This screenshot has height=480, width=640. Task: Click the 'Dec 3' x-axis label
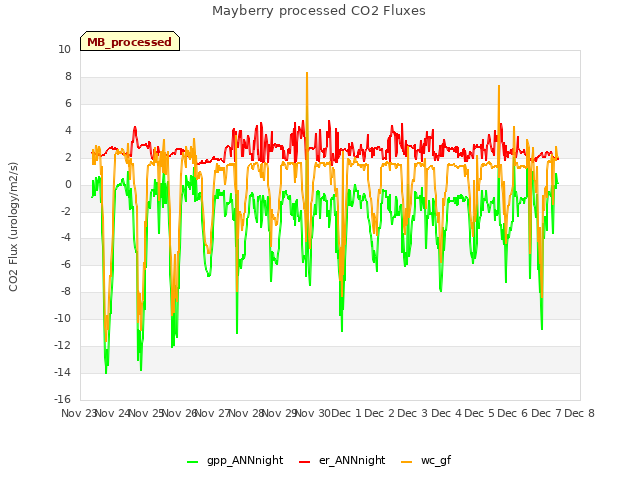413,413
